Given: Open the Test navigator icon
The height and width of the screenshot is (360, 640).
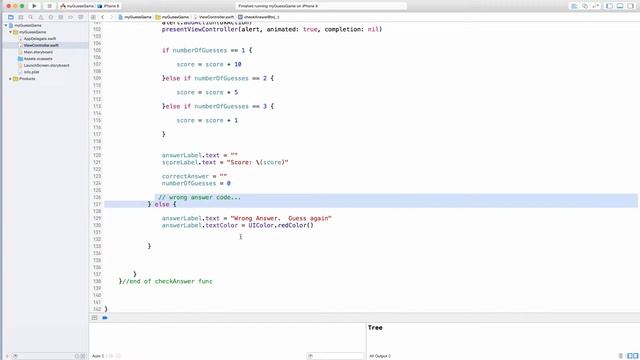Looking at the screenshot, I should 51,17.
